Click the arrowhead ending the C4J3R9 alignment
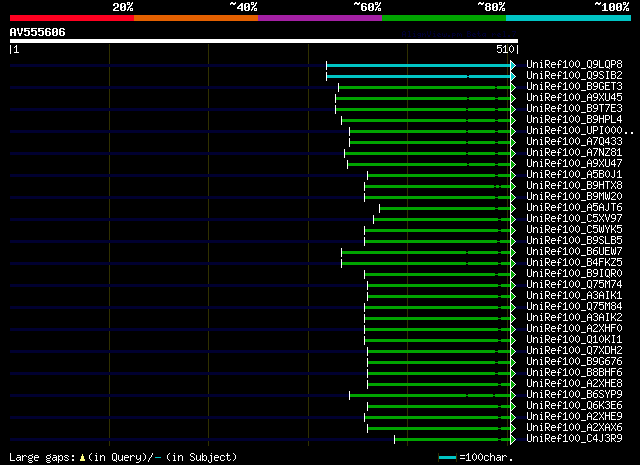The height and width of the screenshot is (465, 640). (x=513, y=440)
